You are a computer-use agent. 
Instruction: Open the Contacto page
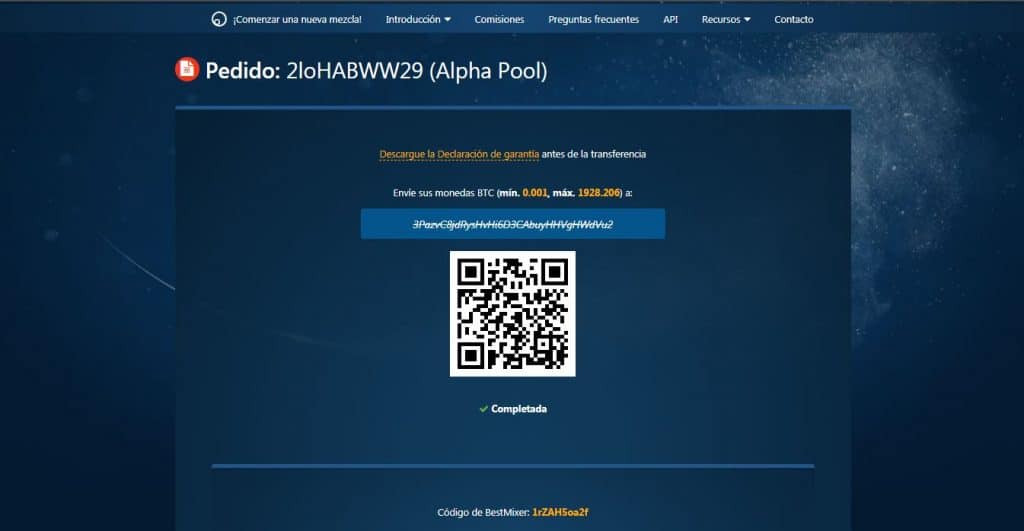[793, 20]
